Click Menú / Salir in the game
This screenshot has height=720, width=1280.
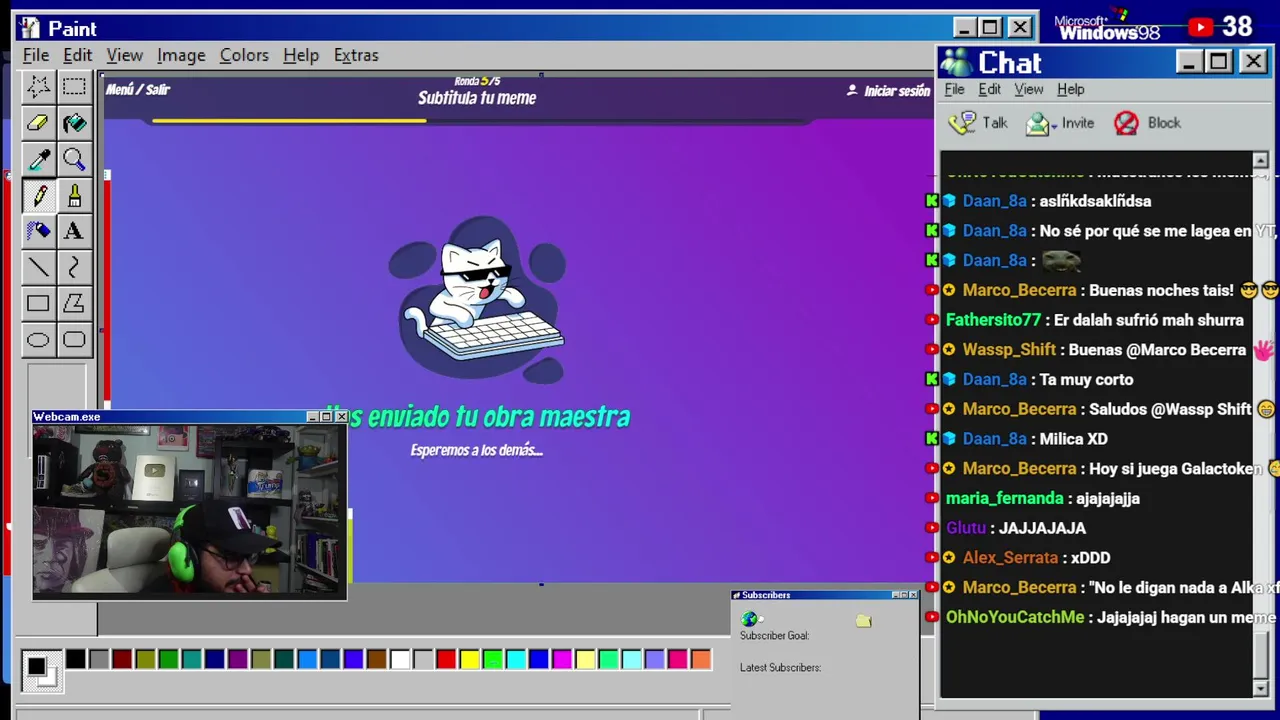point(138,90)
